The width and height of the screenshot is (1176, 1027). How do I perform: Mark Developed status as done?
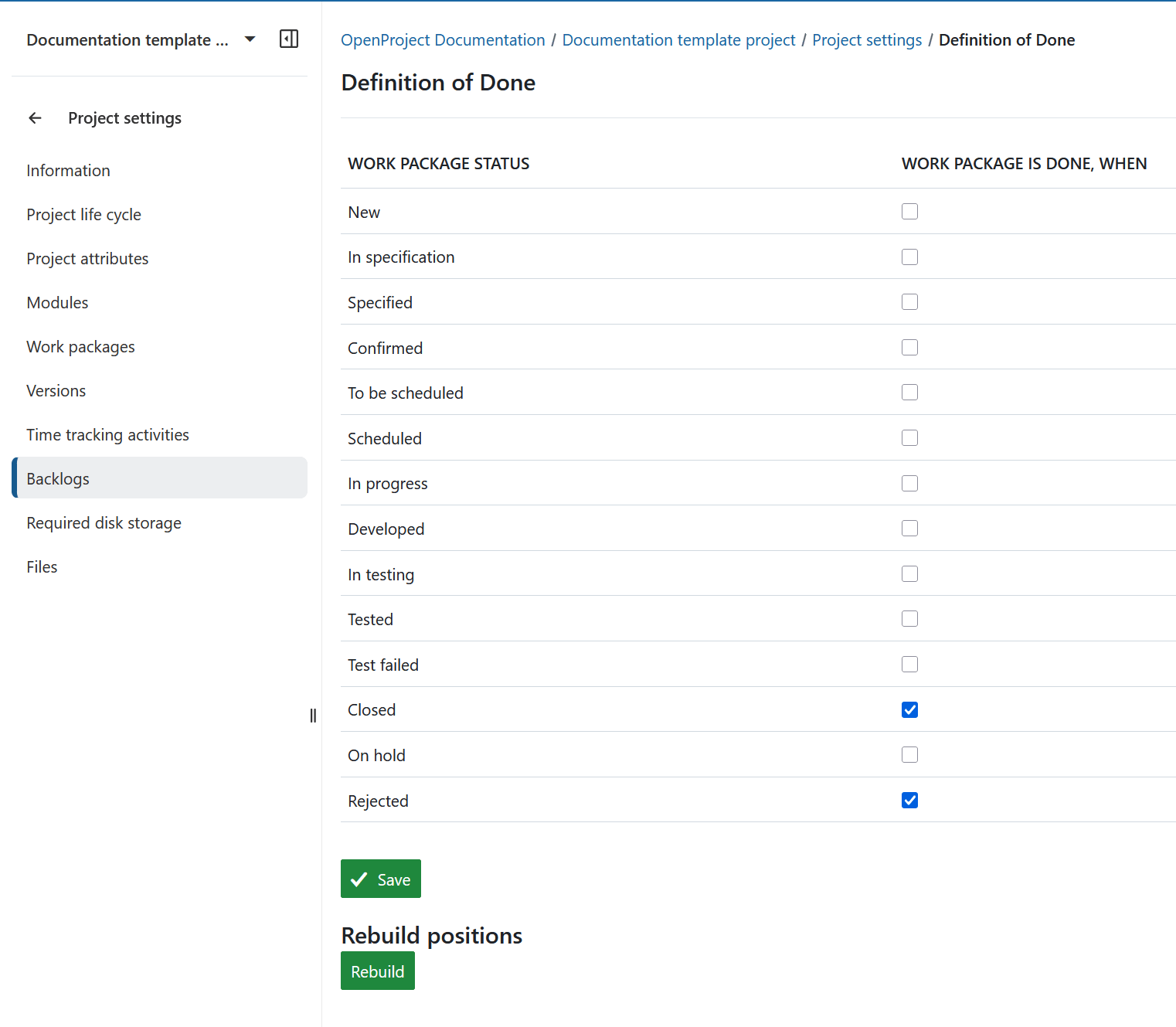[x=909, y=528]
